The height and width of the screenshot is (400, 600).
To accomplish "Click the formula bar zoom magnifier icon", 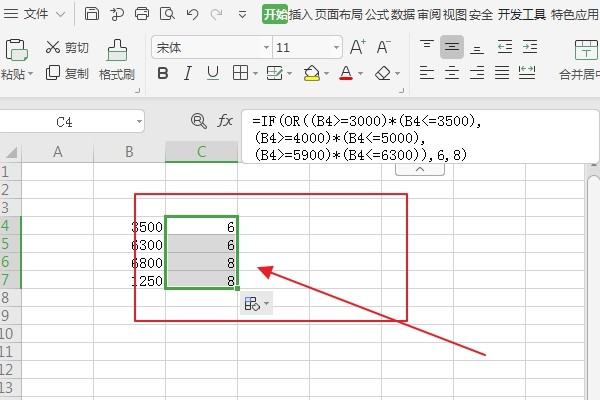I will 199,121.
